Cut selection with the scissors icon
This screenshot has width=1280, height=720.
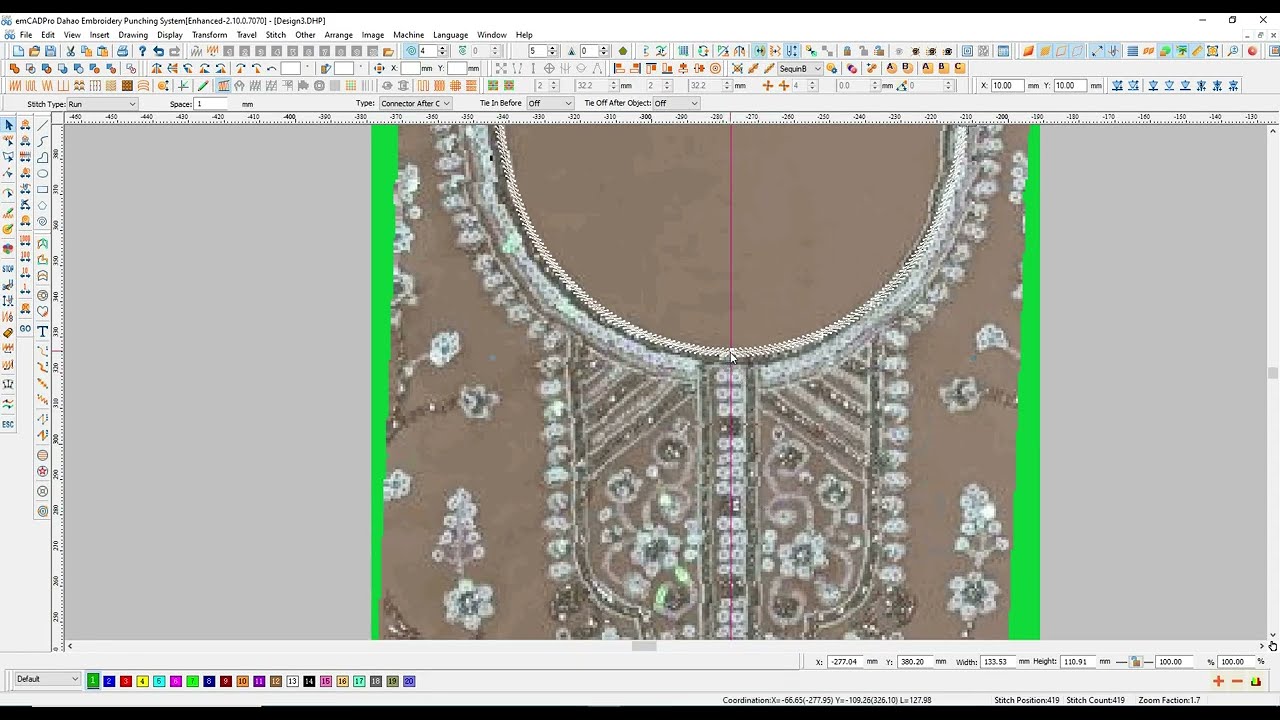click(x=70, y=51)
